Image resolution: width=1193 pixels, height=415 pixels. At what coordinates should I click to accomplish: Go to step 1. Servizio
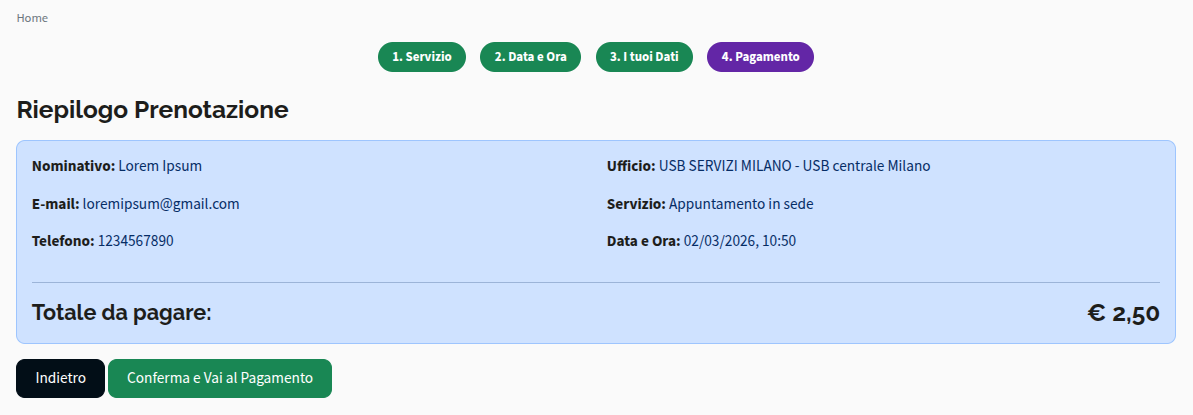[x=422, y=57]
